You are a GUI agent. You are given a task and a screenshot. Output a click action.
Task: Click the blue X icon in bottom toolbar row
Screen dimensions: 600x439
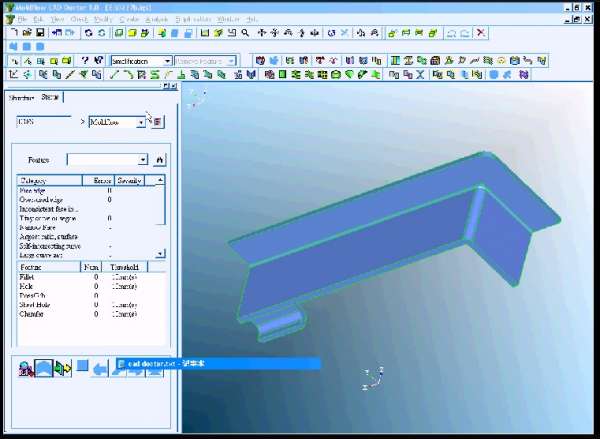[x=420, y=75]
